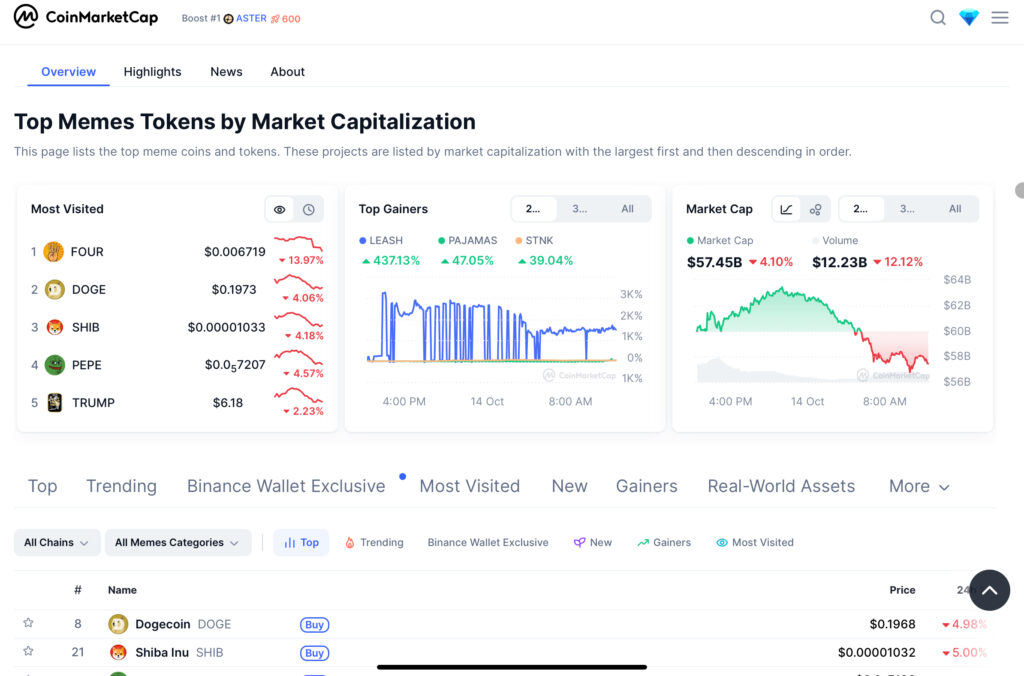Expand the All Chains dropdown
The image size is (1024, 676).
[57, 542]
